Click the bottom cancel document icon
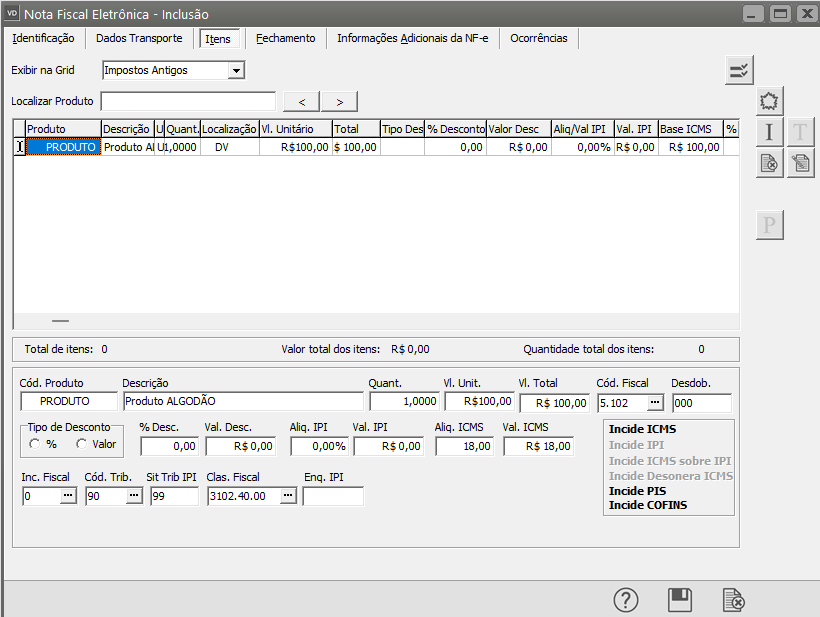Screen dimensions: 820x617 734,599
